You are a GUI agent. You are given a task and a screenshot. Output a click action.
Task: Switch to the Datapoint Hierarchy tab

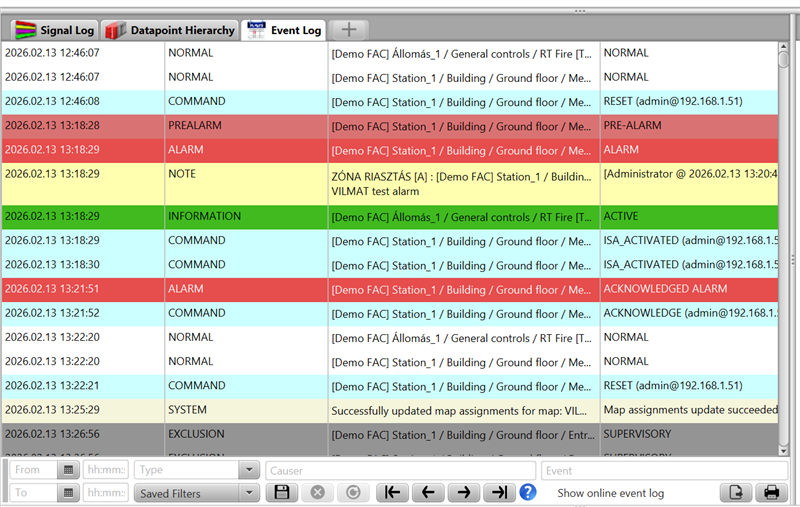171,30
